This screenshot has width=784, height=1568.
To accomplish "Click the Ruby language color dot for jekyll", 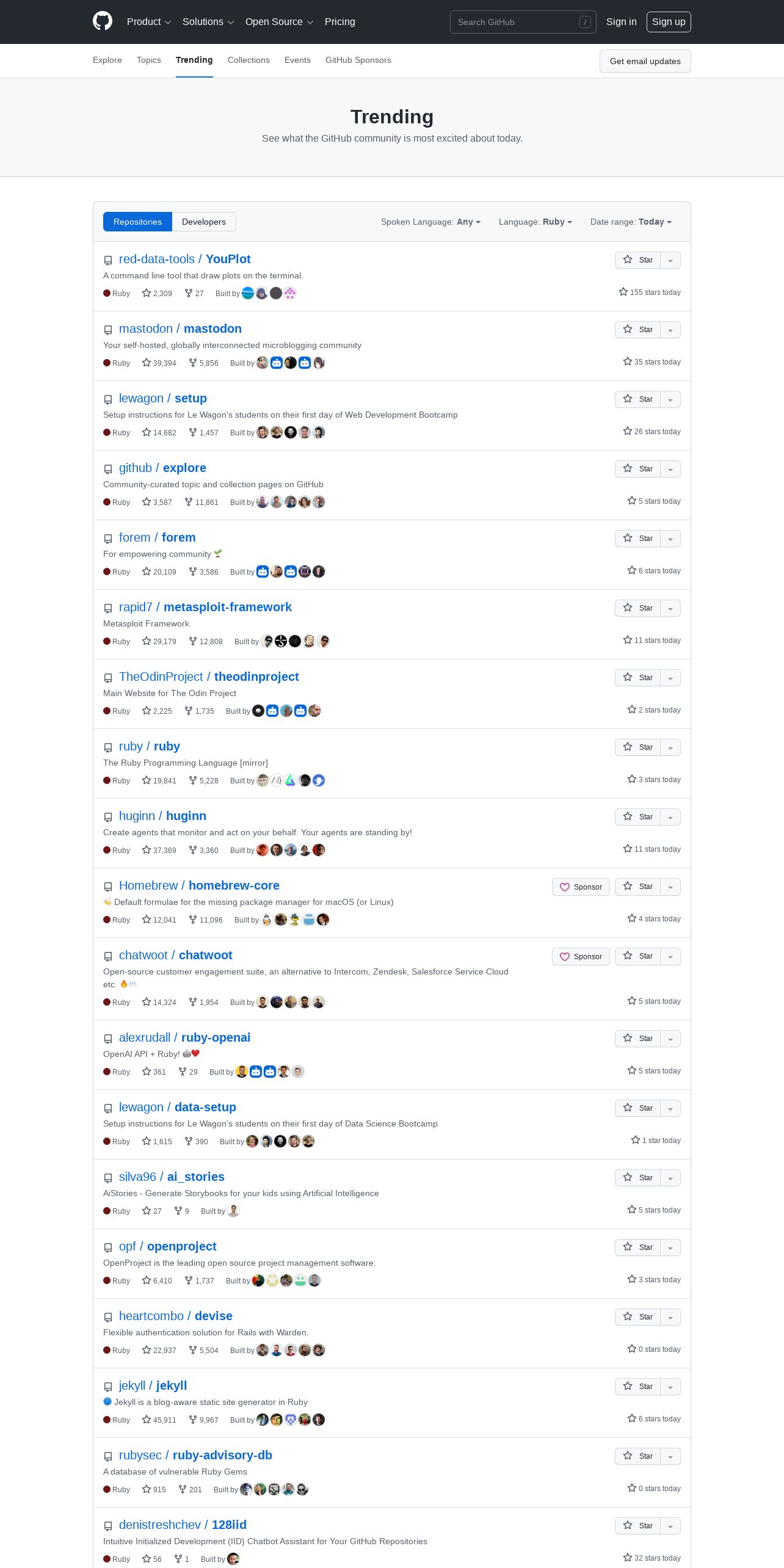I will [107, 1420].
